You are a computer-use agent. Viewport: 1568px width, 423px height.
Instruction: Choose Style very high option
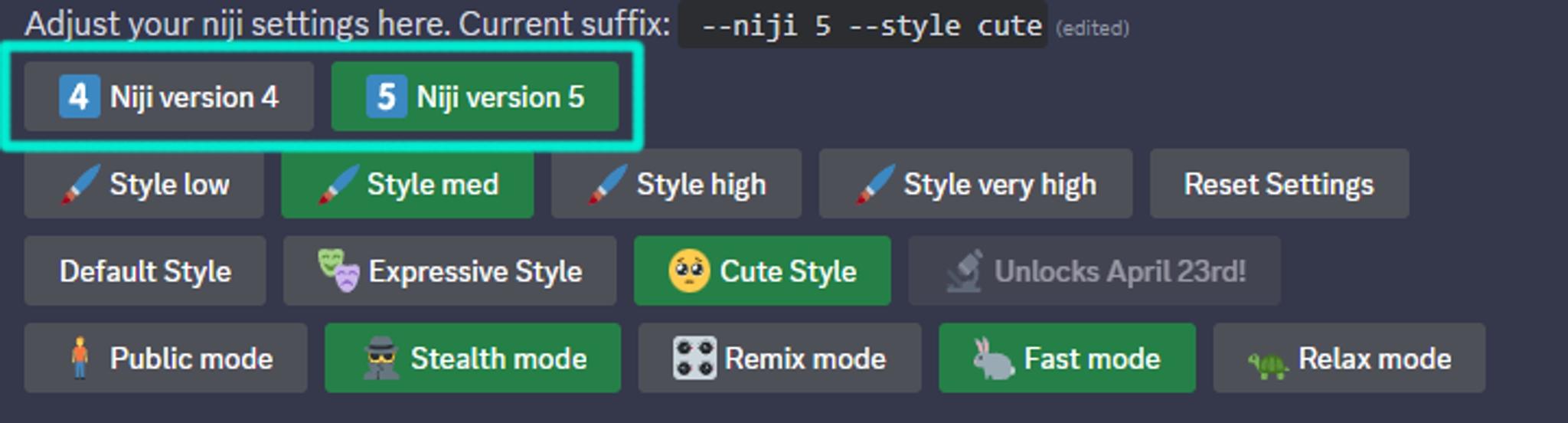(975, 184)
